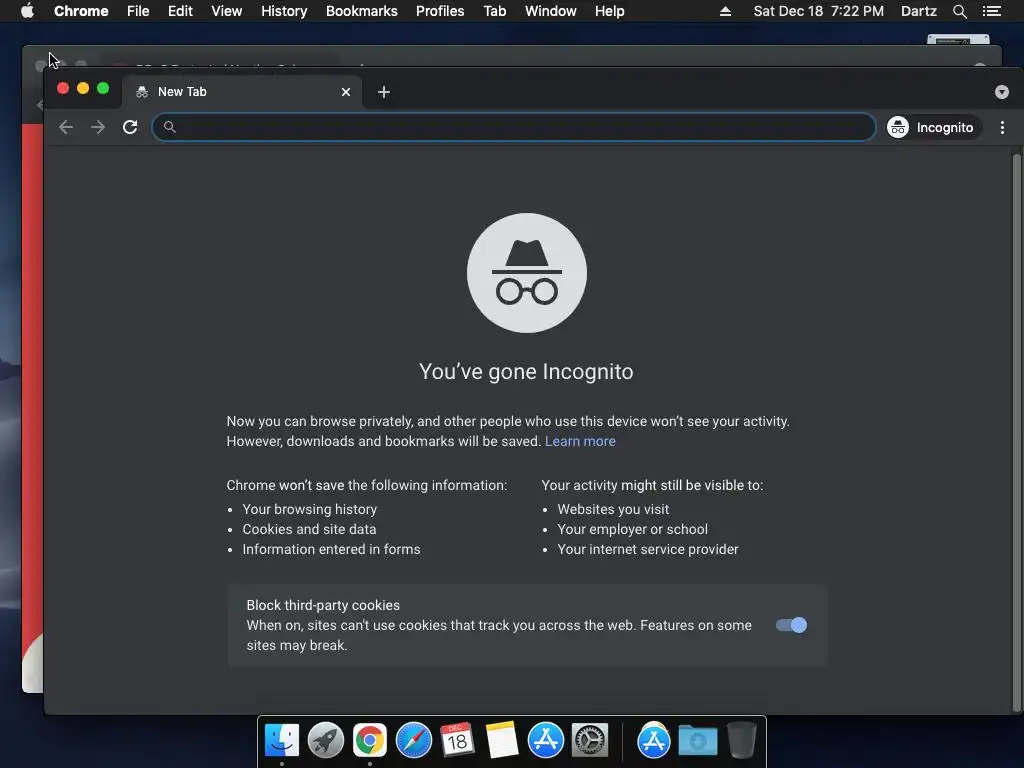Click the Forward navigation arrow
Image resolution: width=1024 pixels, height=768 pixels.
tap(98, 127)
